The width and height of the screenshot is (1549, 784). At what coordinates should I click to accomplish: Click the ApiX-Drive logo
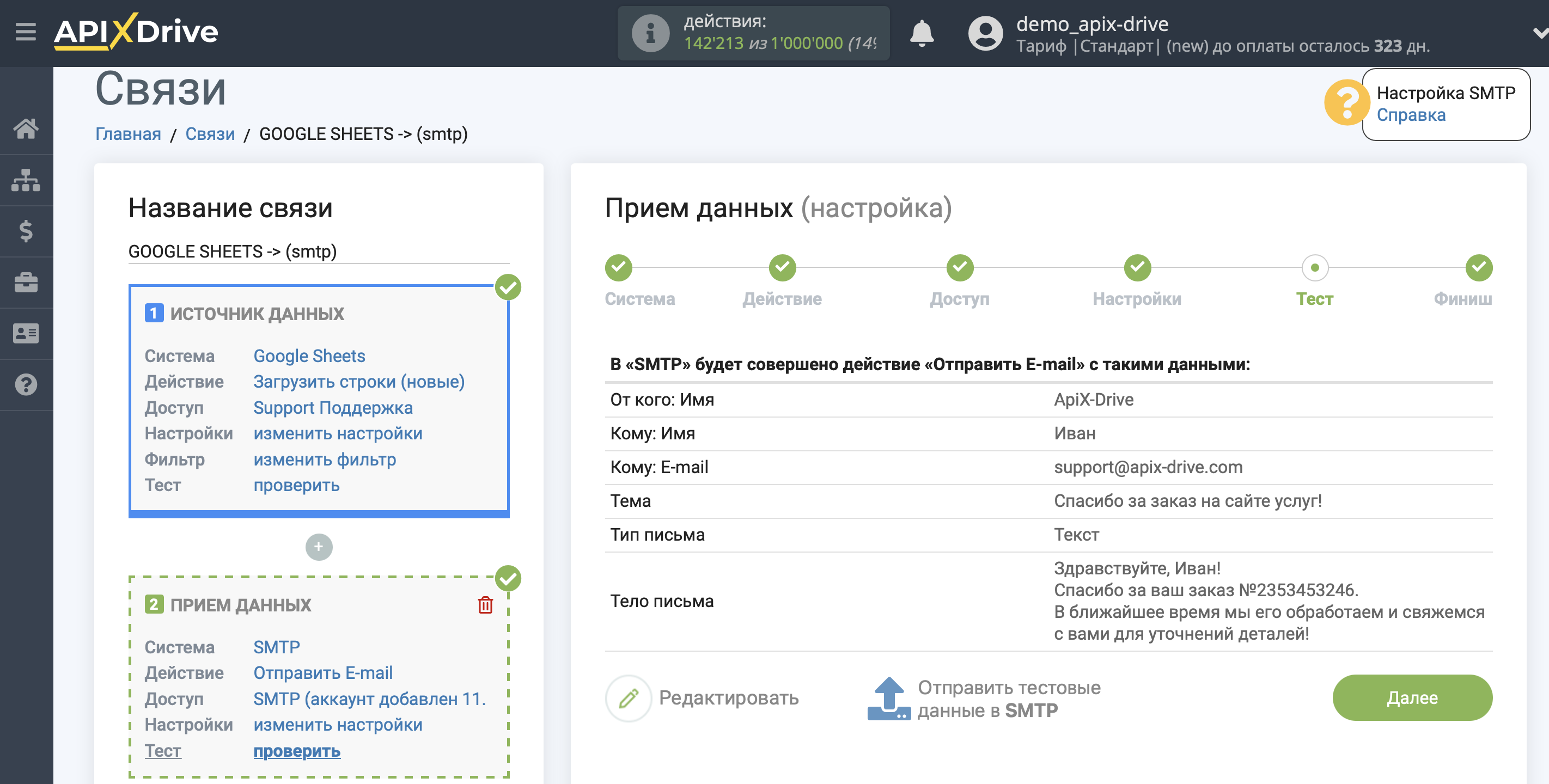pyautogui.click(x=136, y=31)
